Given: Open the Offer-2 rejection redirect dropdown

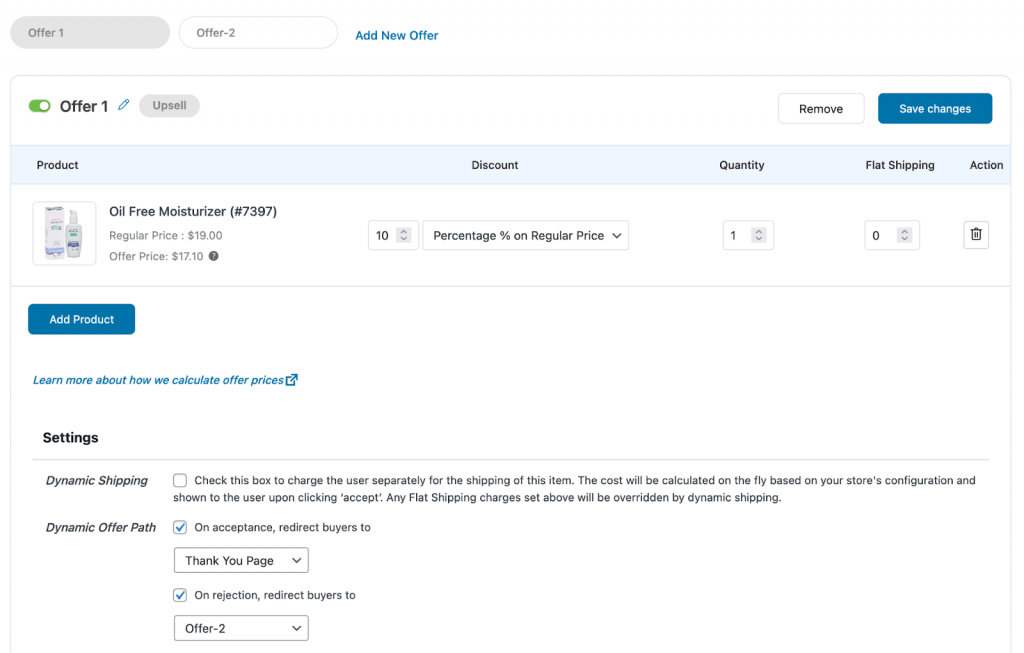Looking at the screenshot, I should pyautogui.click(x=241, y=628).
